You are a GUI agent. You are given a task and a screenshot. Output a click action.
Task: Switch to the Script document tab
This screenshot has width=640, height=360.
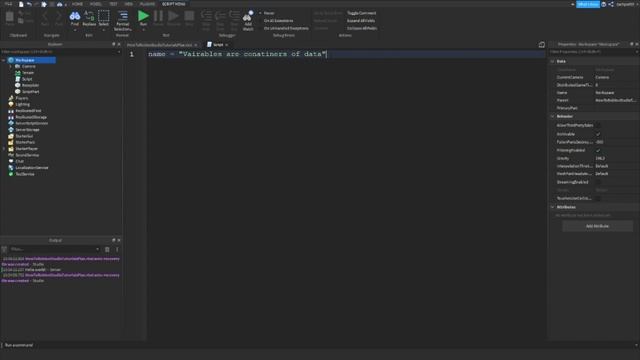[x=218, y=44]
